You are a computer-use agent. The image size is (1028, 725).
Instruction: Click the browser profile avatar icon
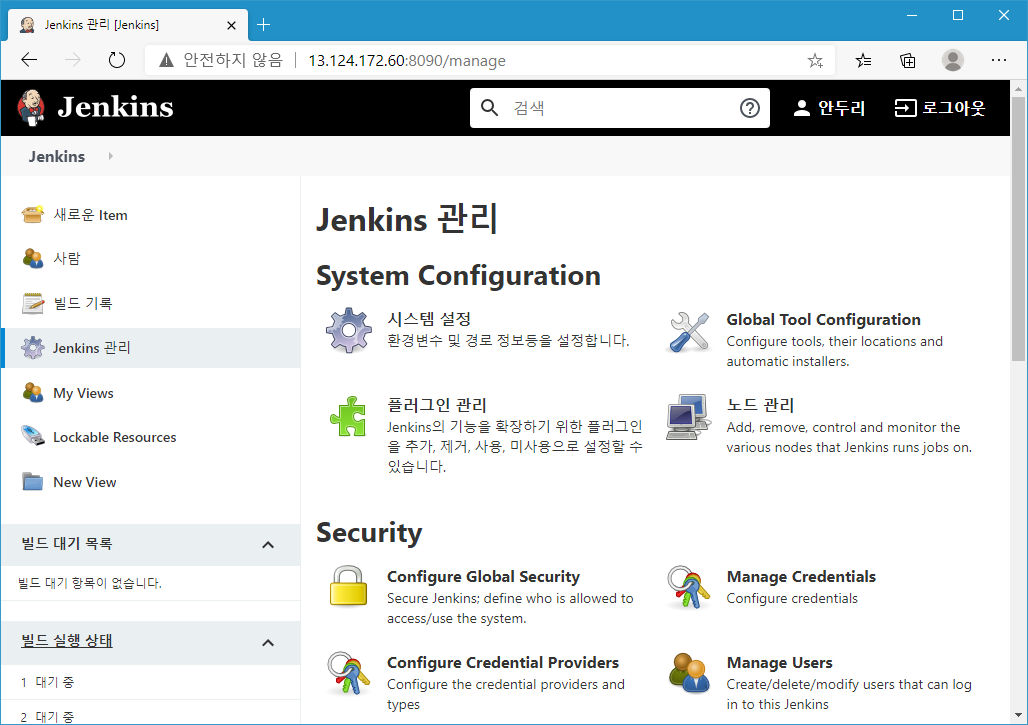pos(953,60)
